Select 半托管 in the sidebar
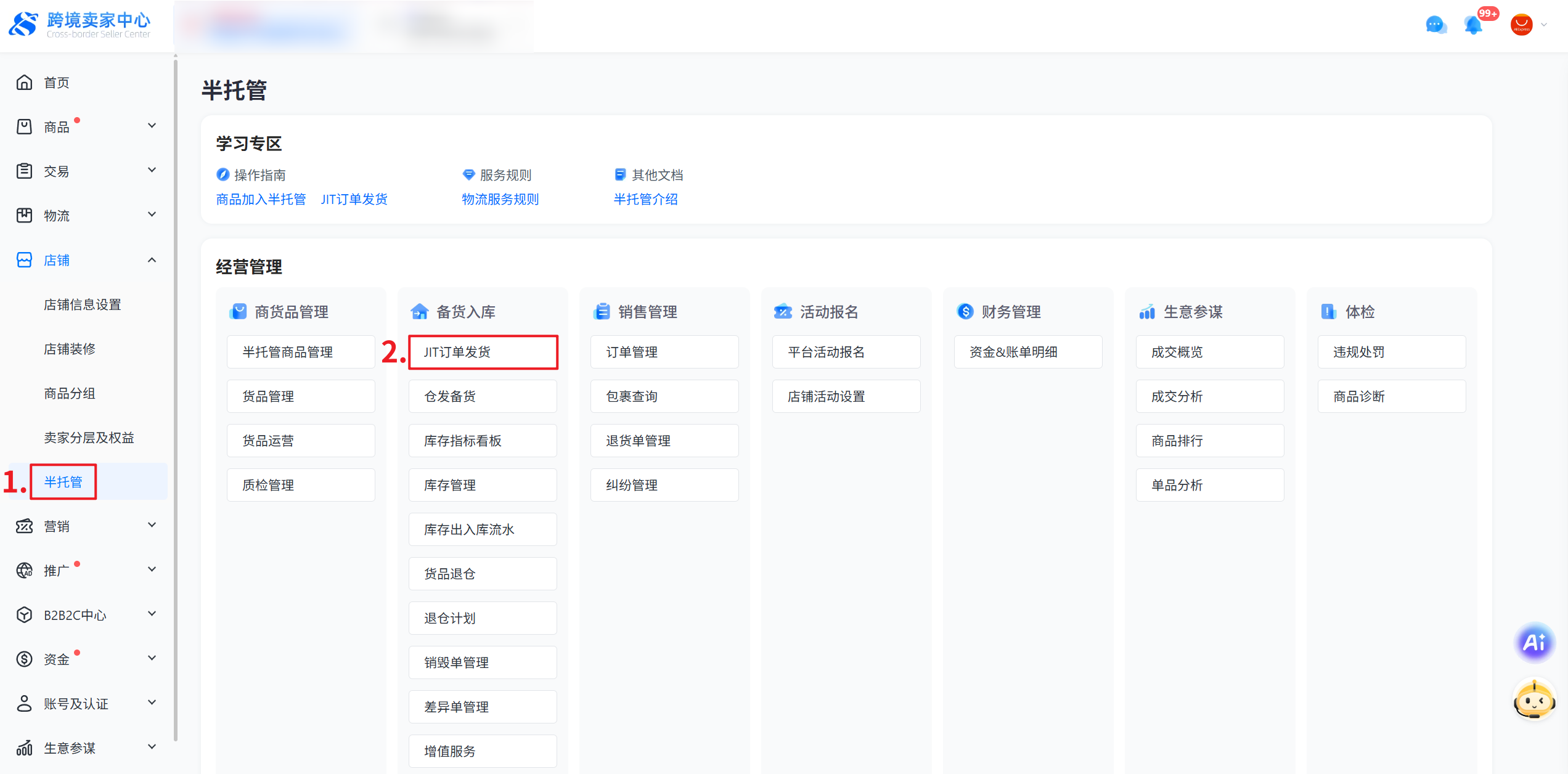Image resolution: width=1568 pixels, height=774 pixels. 63,482
